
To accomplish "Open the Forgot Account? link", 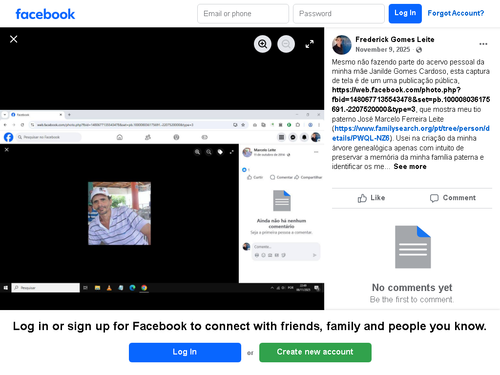I will coord(456,13).
